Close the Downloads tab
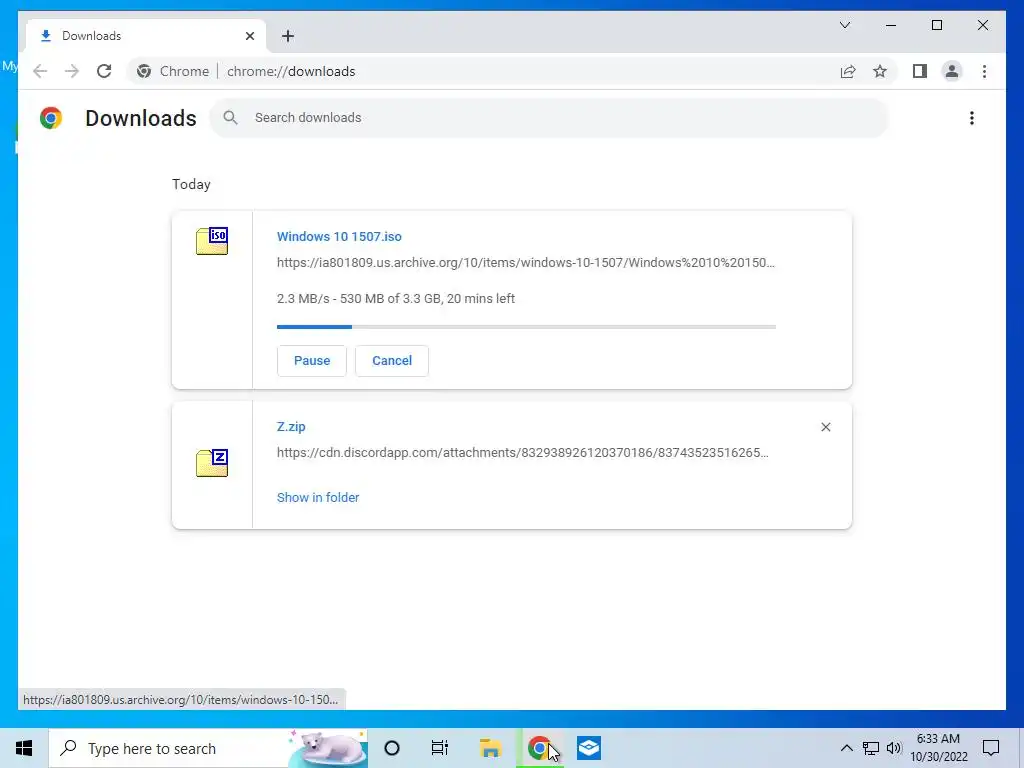Screen dimensions: 1024x768 click(249, 36)
